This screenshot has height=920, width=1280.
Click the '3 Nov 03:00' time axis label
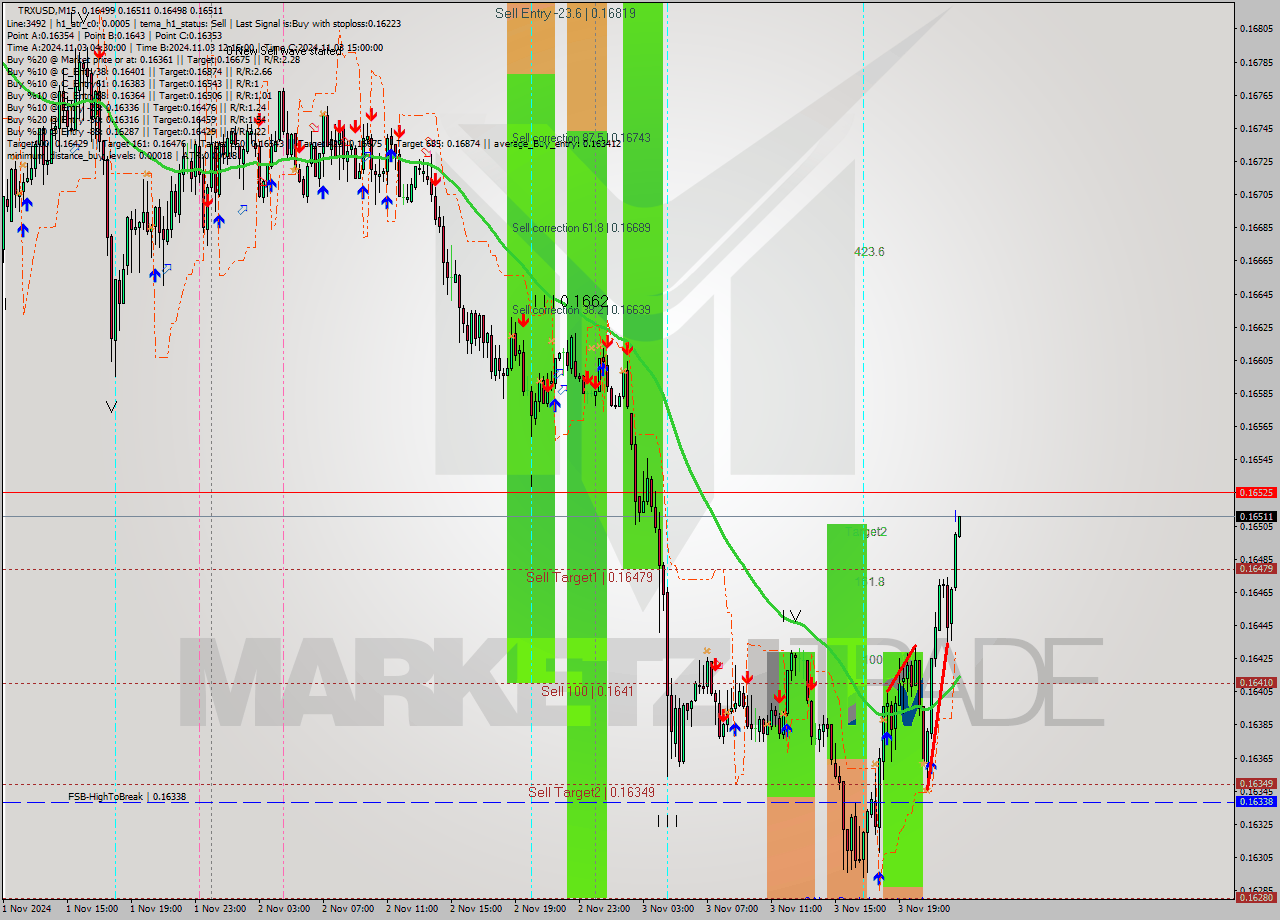point(668,909)
